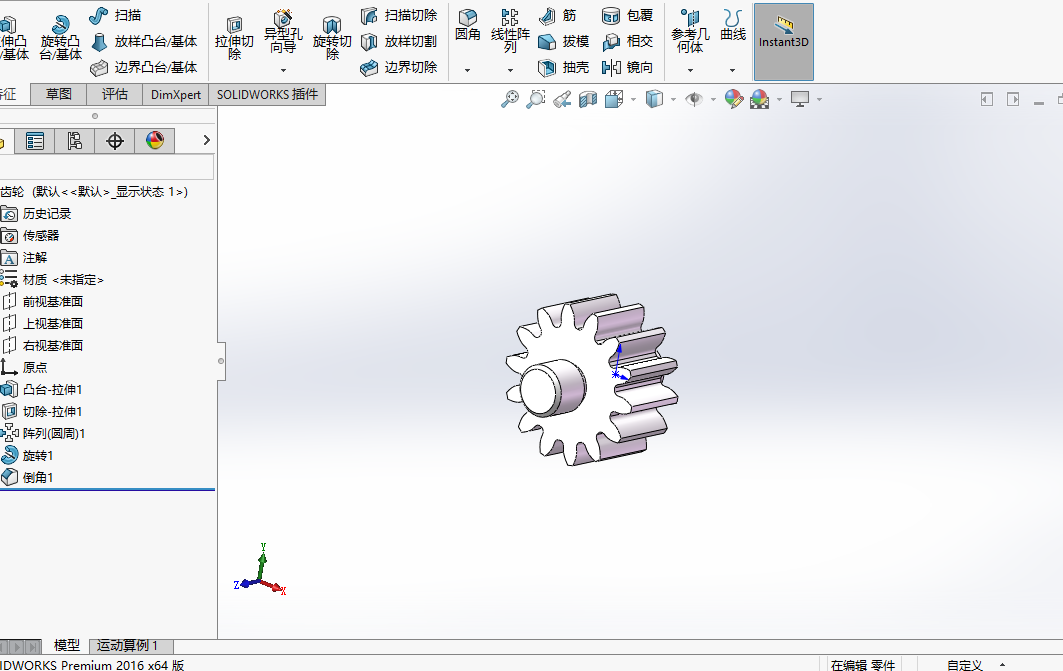The height and width of the screenshot is (671, 1063).
Task: Choose 包覆 wrap tool
Action: click(627, 15)
